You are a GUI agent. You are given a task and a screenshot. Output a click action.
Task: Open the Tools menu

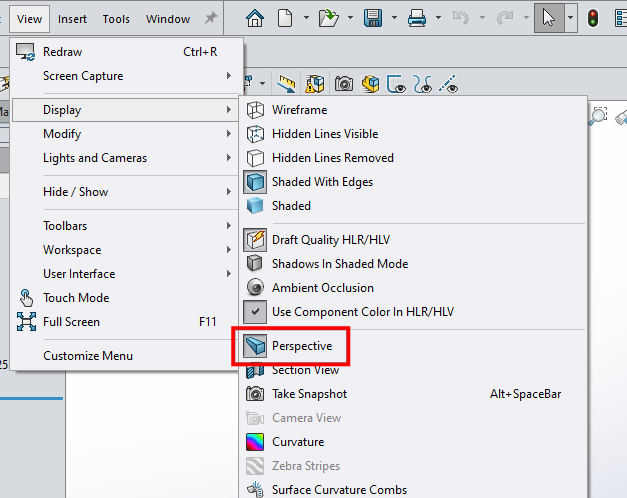point(116,19)
